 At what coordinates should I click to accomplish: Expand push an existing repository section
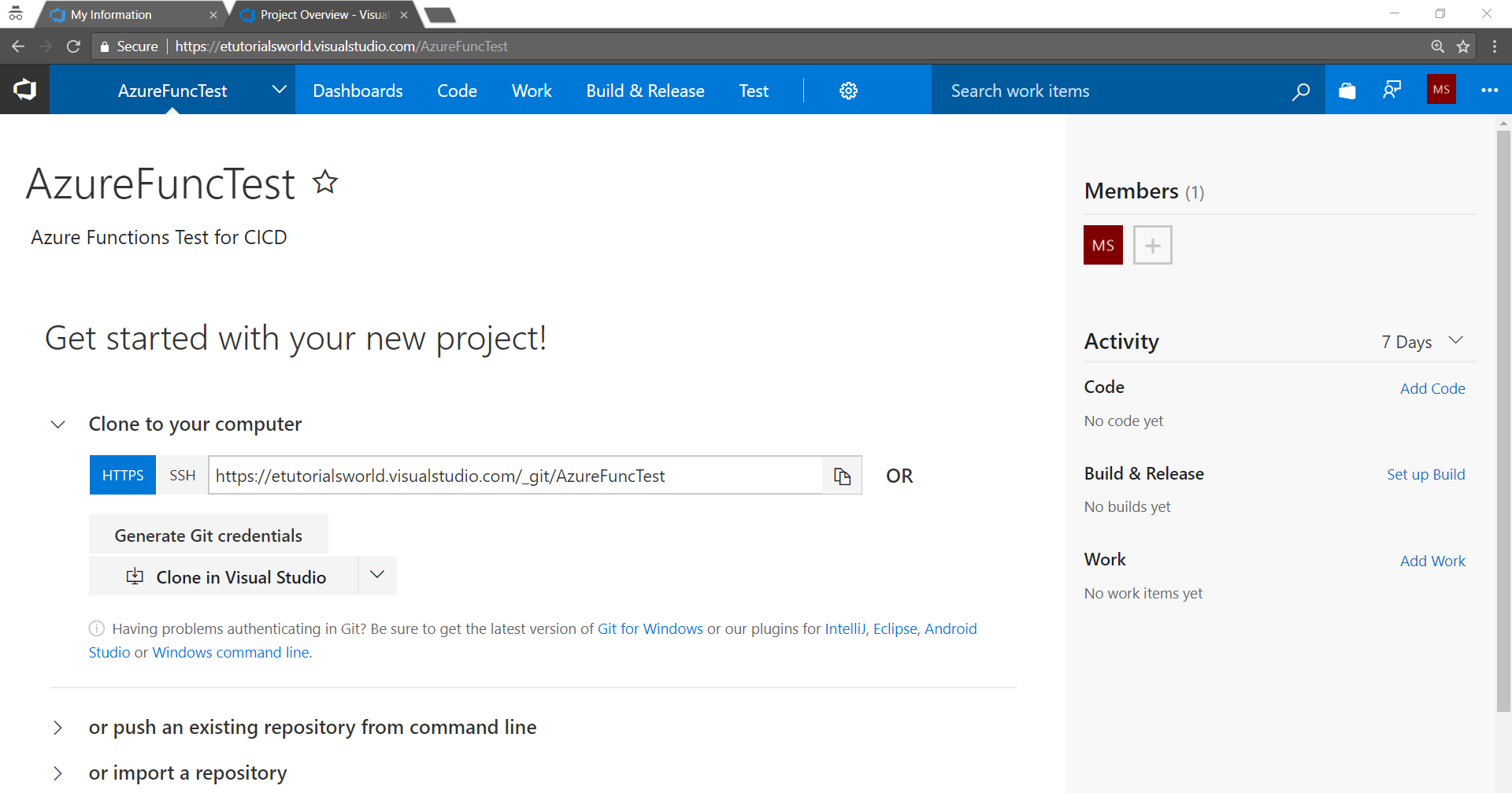pos(57,728)
